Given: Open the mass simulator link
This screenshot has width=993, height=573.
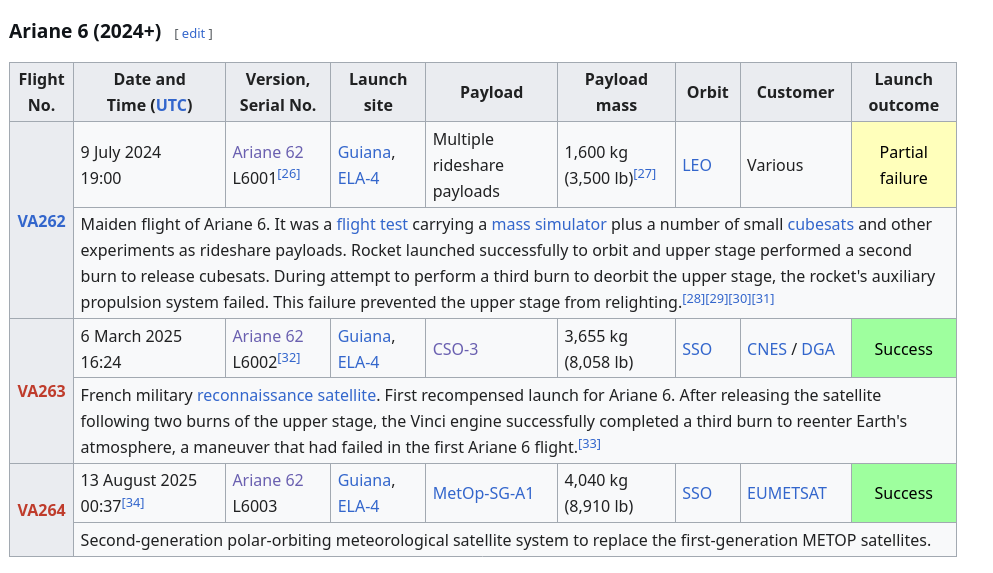Looking at the screenshot, I should [548, 224].
